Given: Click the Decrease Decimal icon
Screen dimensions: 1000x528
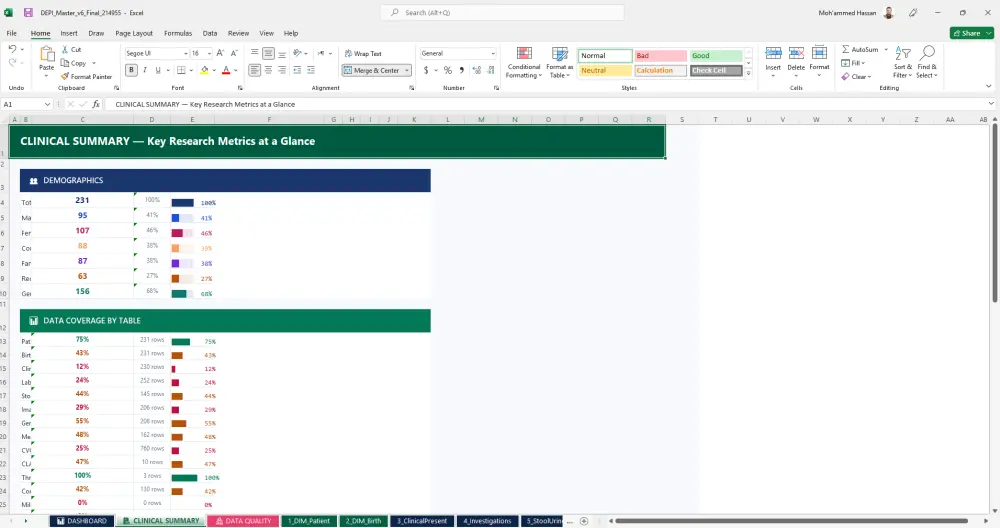Looking at the screenshot, I should (x=491, y=70).
